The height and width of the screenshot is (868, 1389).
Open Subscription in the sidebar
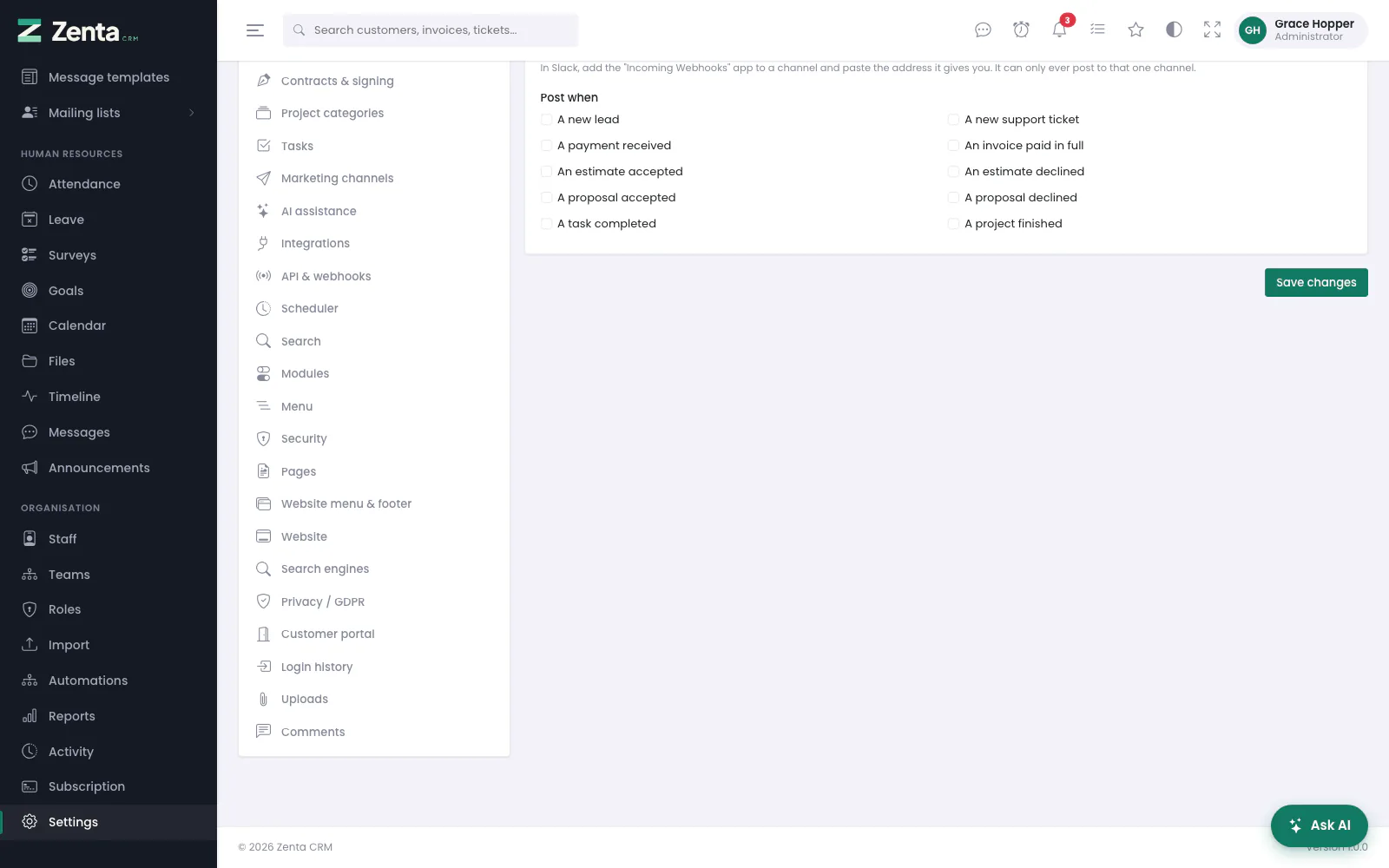(109, 786)
